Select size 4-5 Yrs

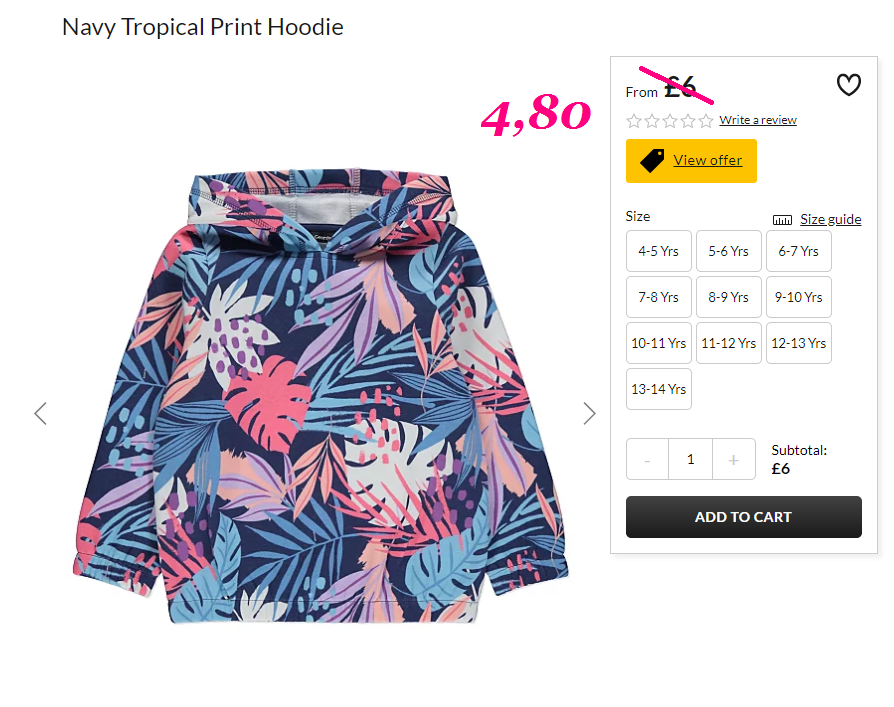659,251
